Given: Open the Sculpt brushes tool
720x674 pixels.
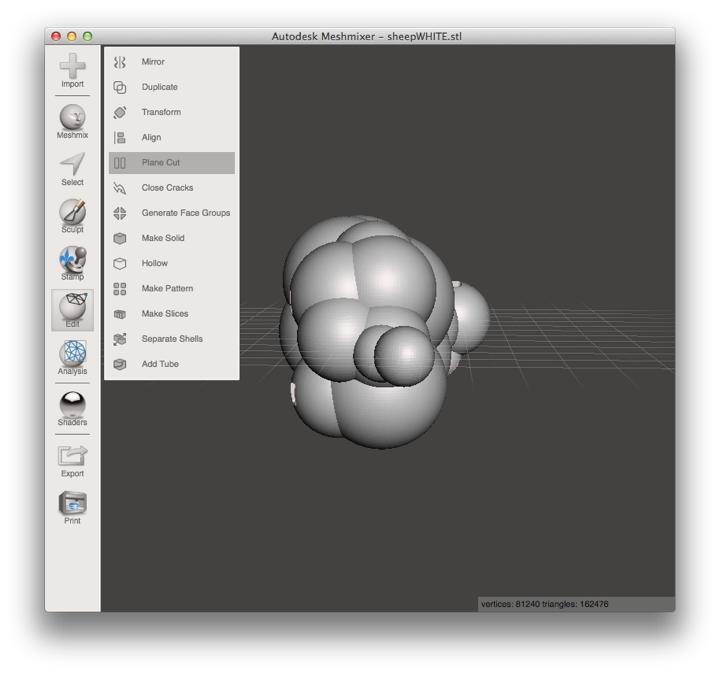Looking at the screenshot, I should (x=72, y=215).
